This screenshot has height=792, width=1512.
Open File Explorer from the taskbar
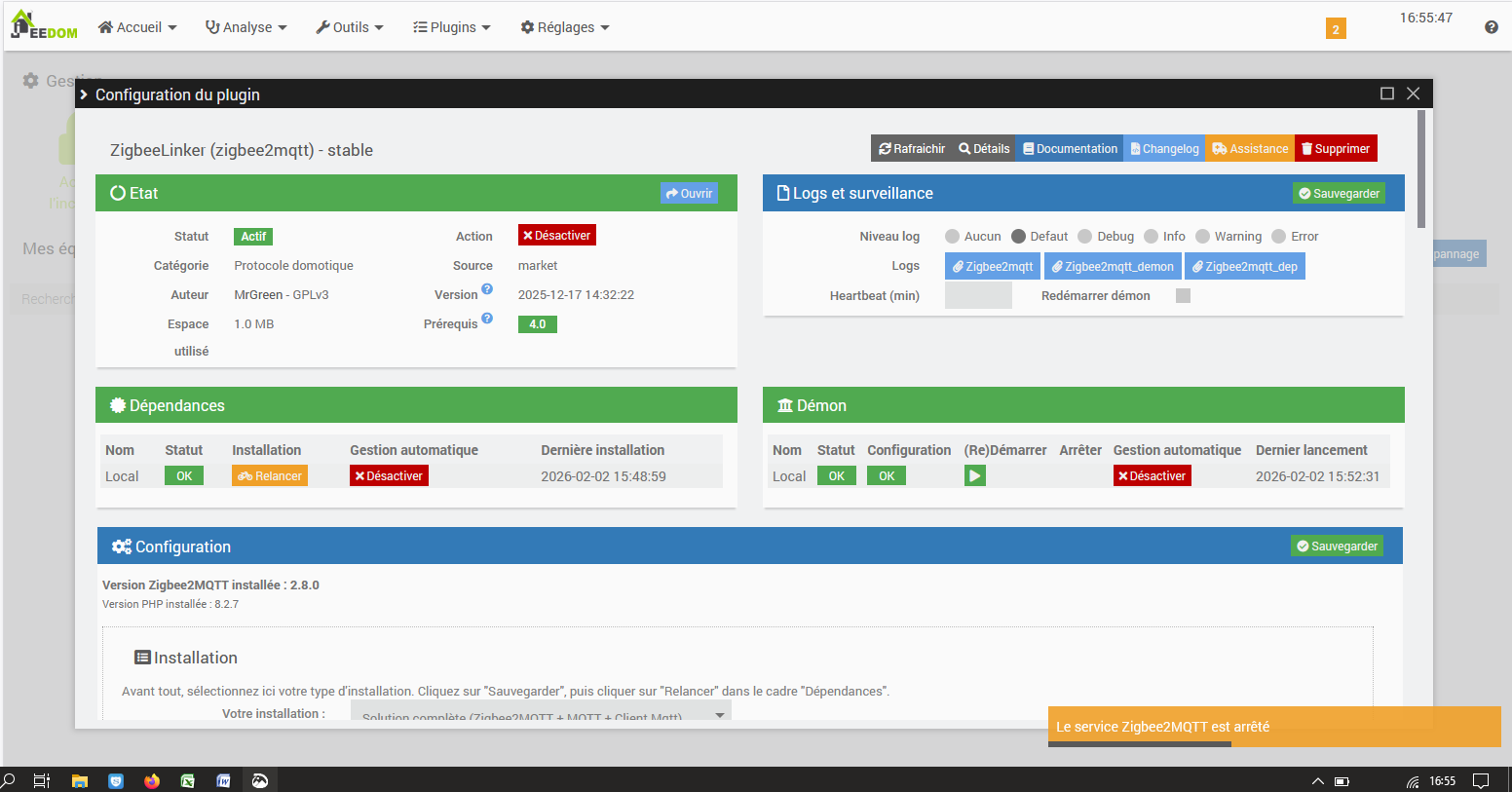[80, 780]
